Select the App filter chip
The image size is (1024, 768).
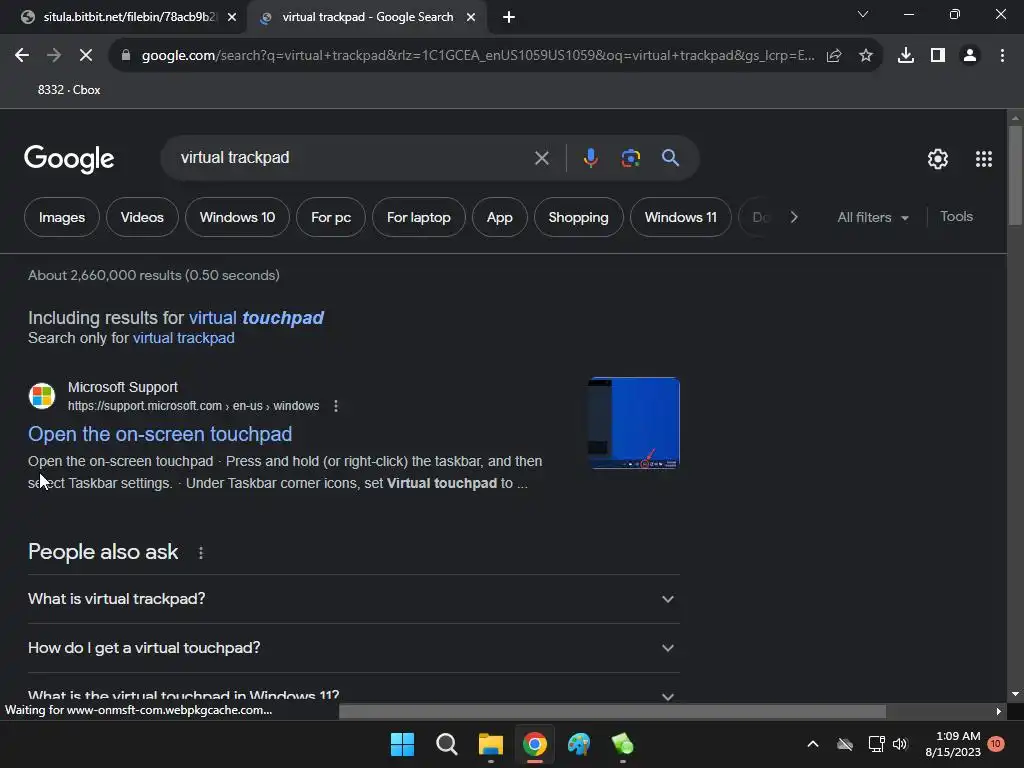[x=500, y=217]
